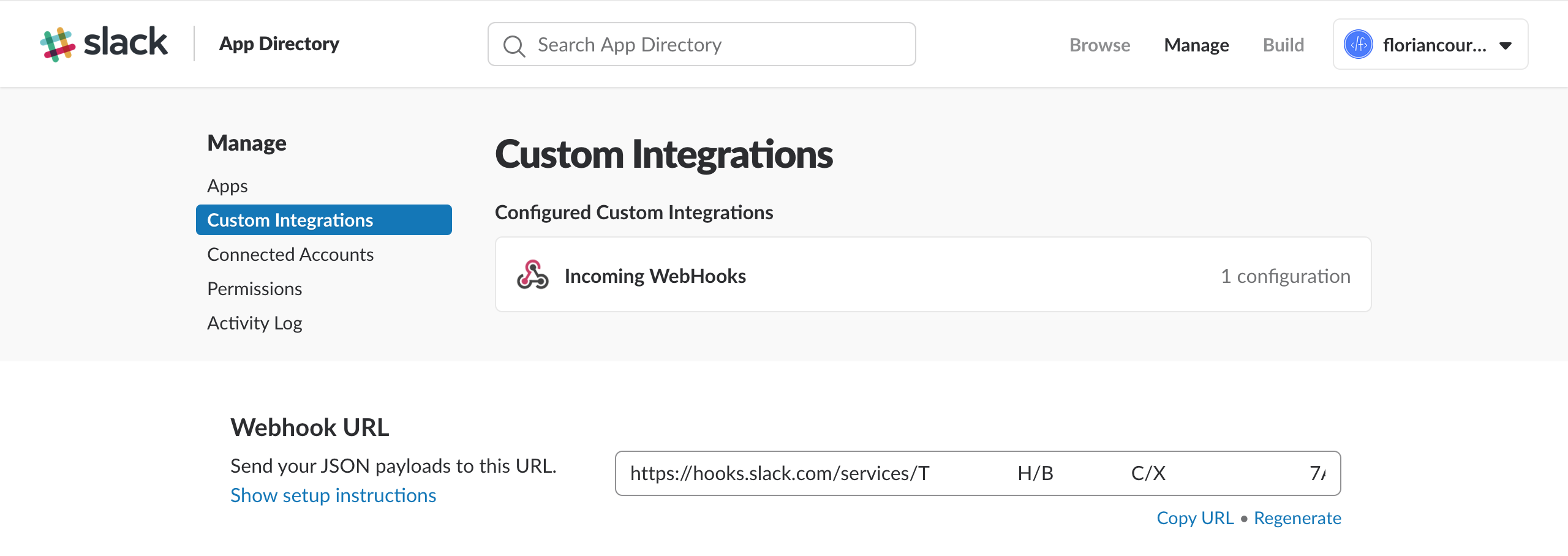
Task: Click the 1 configuration count
Action: pyautogui.click(x=1285, y=276)
